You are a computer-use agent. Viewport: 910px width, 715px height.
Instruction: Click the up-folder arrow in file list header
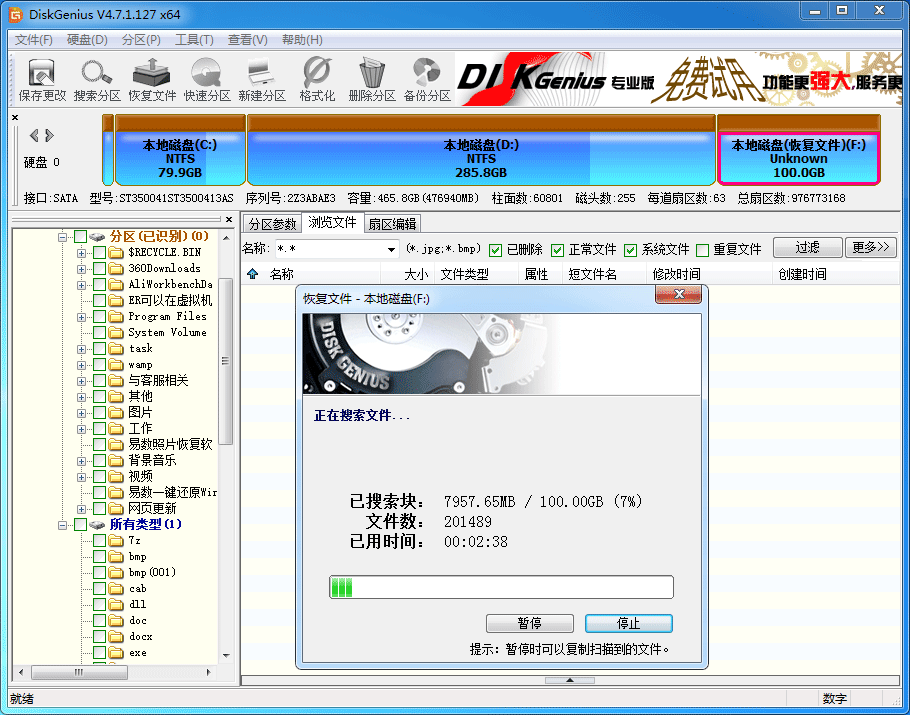252,274
